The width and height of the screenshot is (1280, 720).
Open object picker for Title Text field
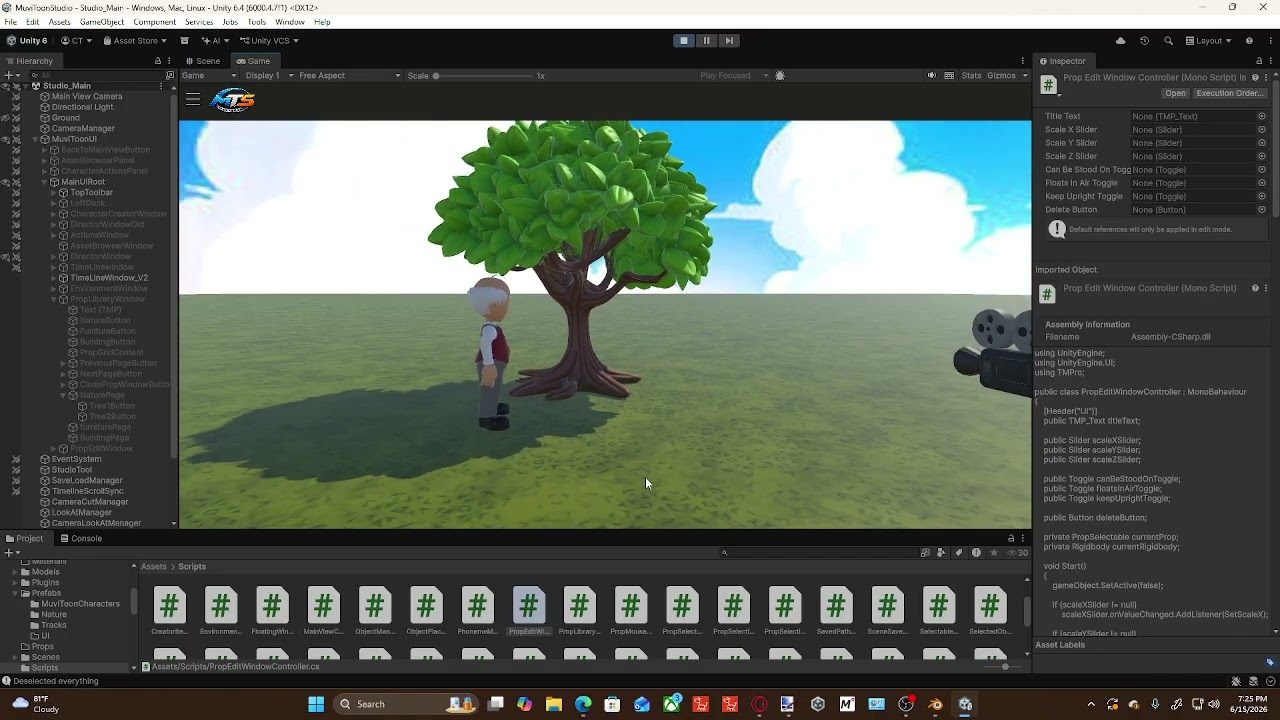tap(1262, 116)
